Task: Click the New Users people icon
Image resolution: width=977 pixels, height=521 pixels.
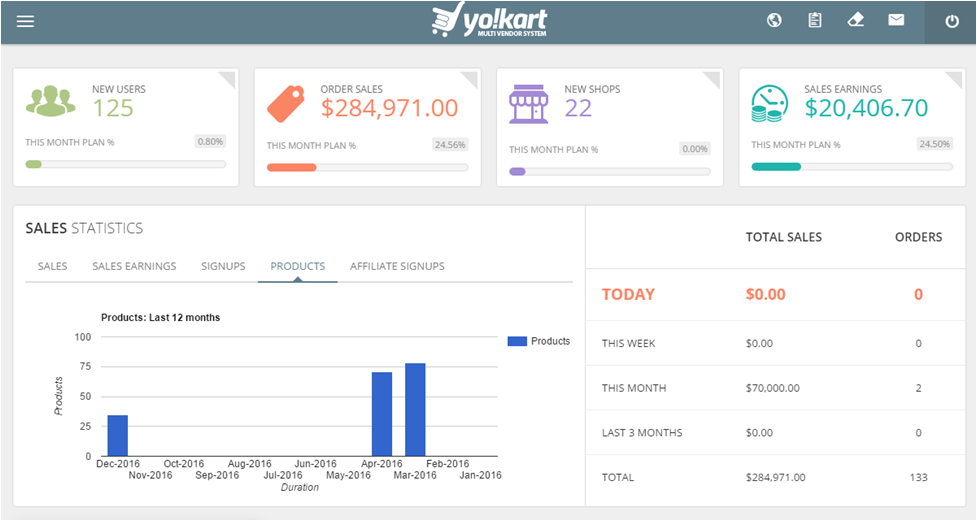Action: point(50,101)
